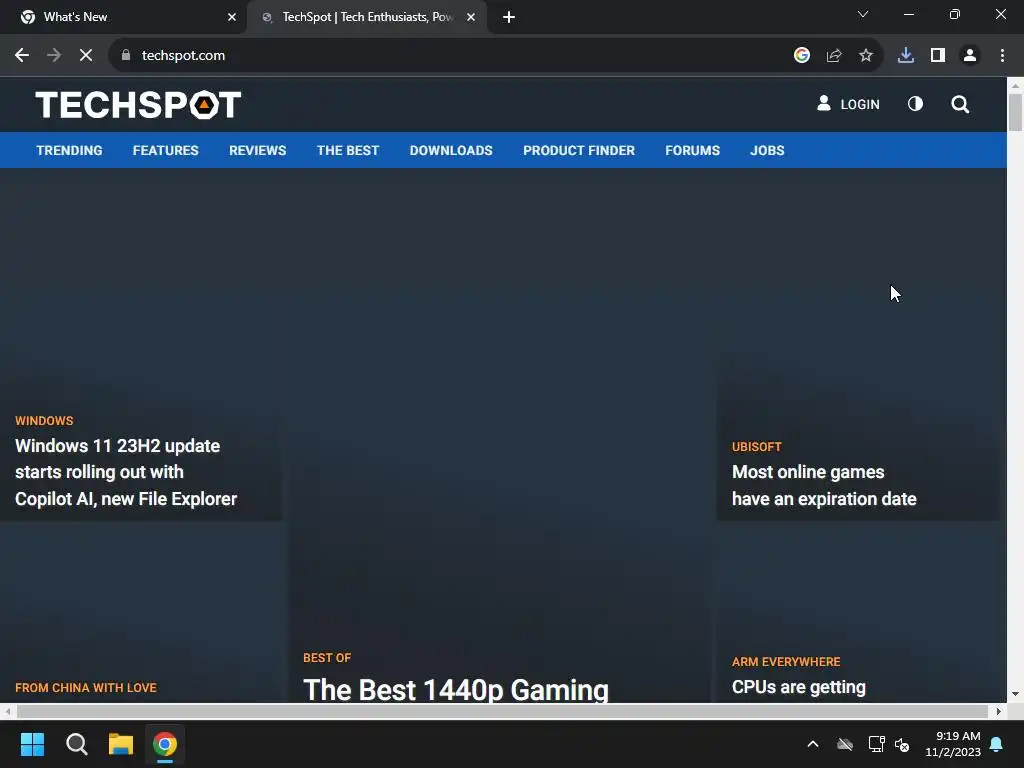This screenshot has width=1024, height=768.
Task: Open the PRODUCT FINDER nav item
Action: [x=579, y=150]
